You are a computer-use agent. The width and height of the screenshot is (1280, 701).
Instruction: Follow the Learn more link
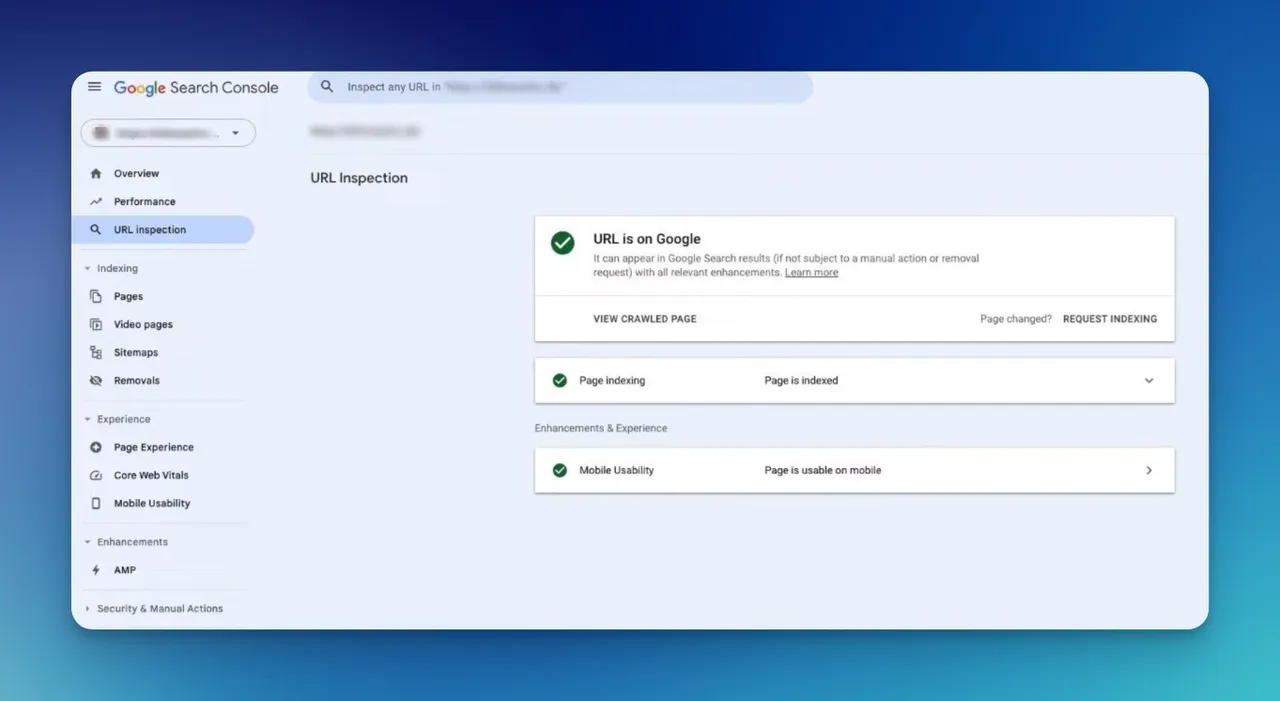pos(811,273)
